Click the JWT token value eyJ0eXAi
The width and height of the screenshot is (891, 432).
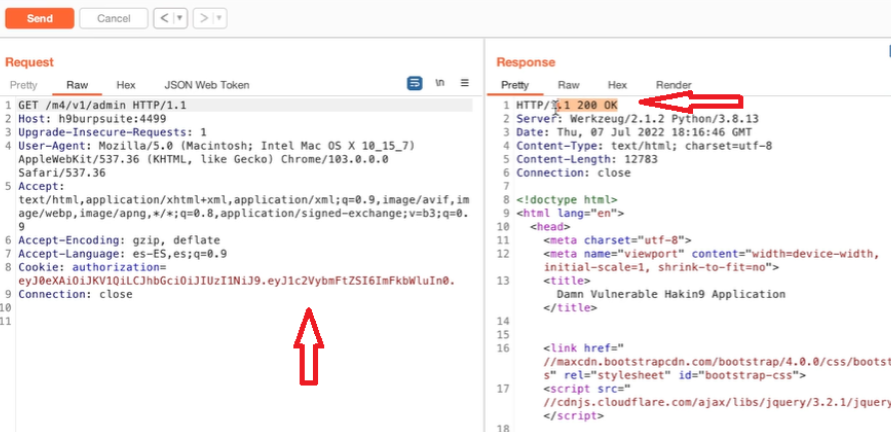coord(237,281)
